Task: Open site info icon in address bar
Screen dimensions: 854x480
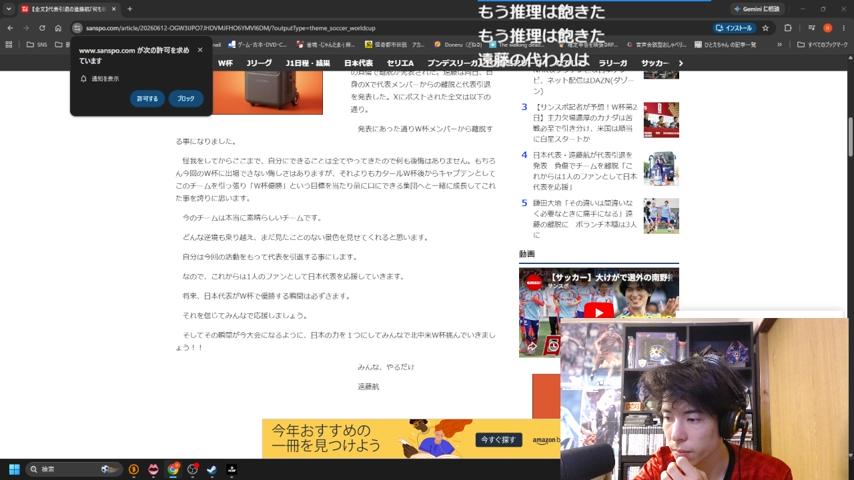Action: tap(77, 28)
